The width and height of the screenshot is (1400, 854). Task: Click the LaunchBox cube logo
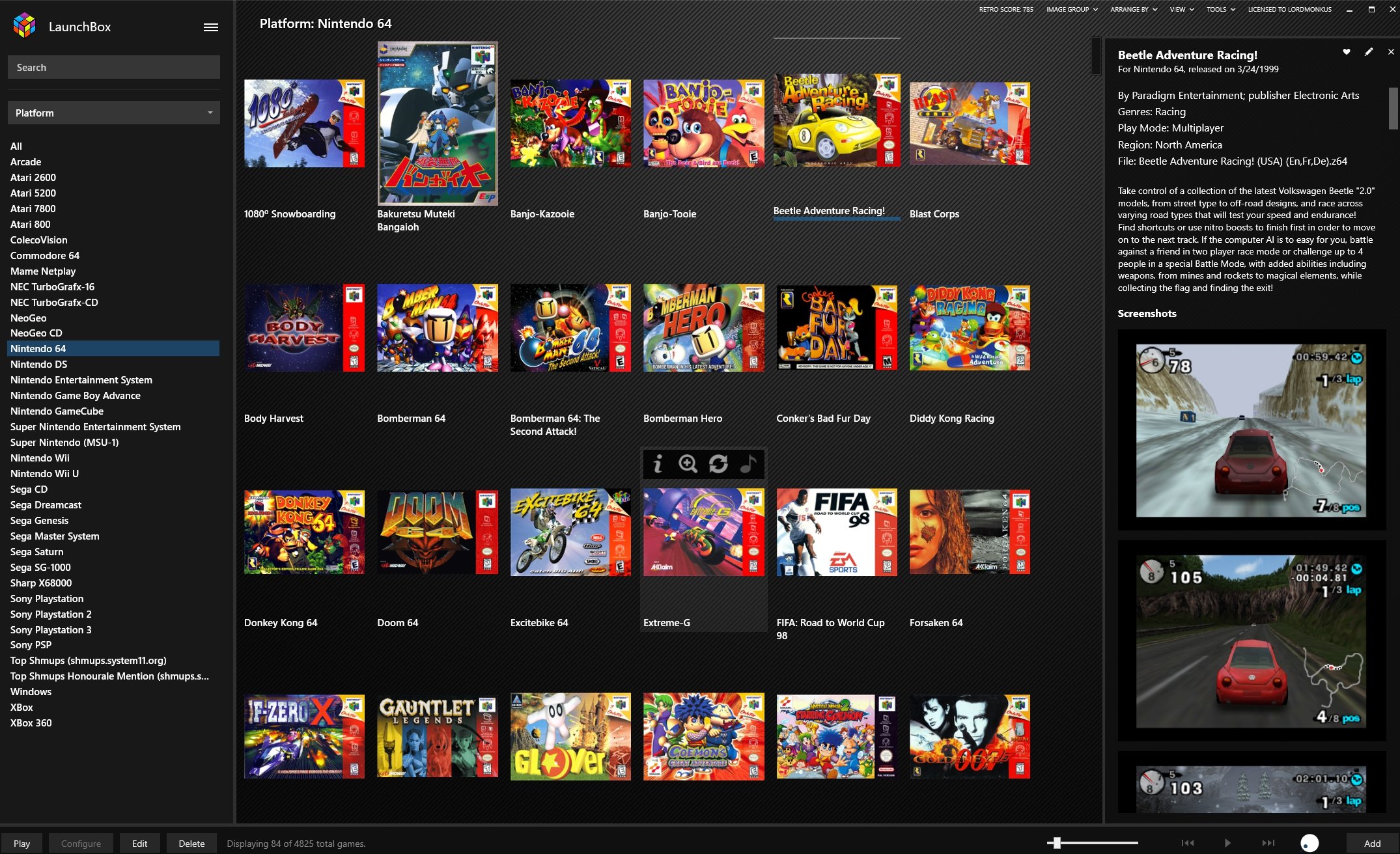coord(25,26)
